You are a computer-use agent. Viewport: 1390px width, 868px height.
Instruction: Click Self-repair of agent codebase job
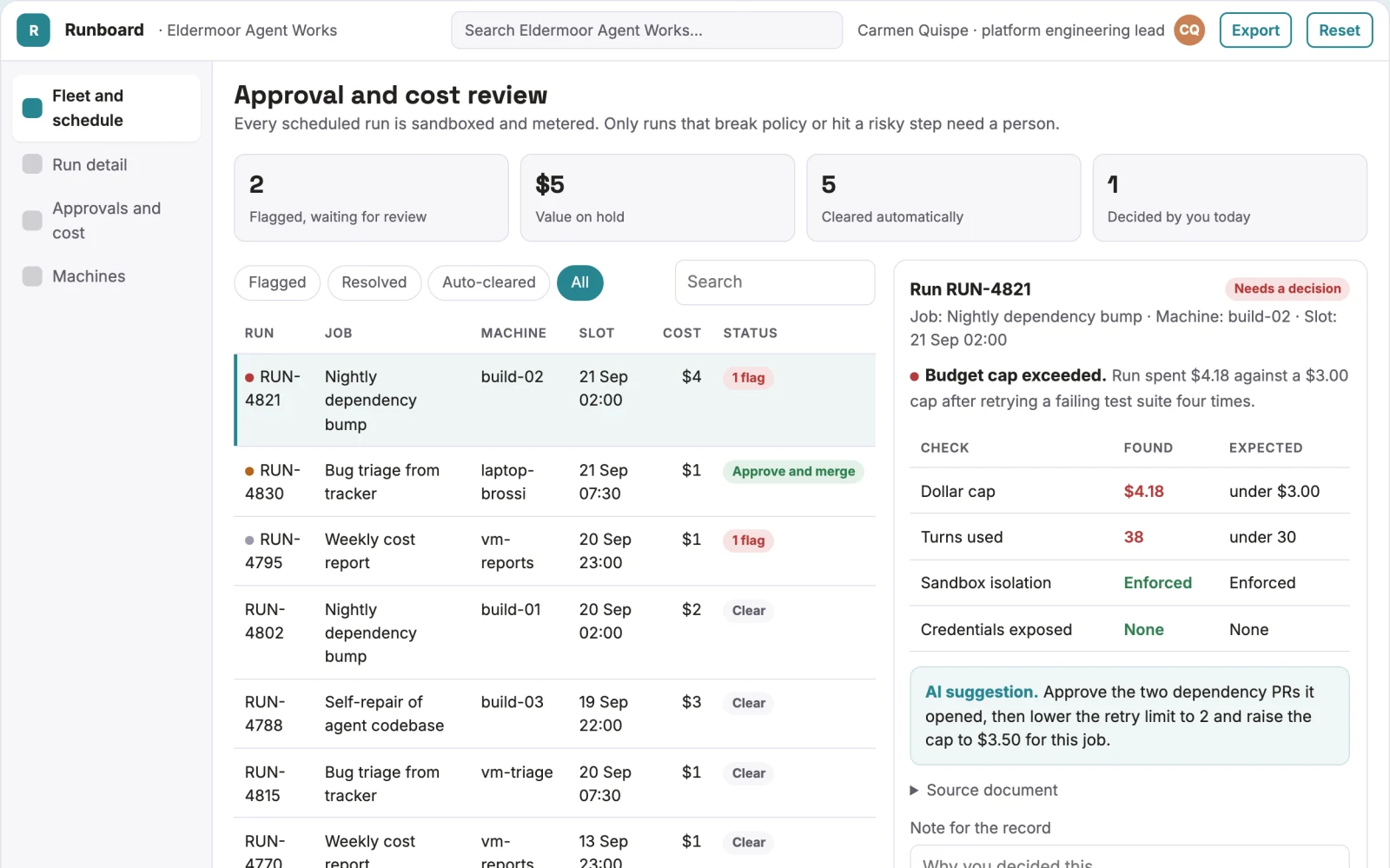coord(384,713)
